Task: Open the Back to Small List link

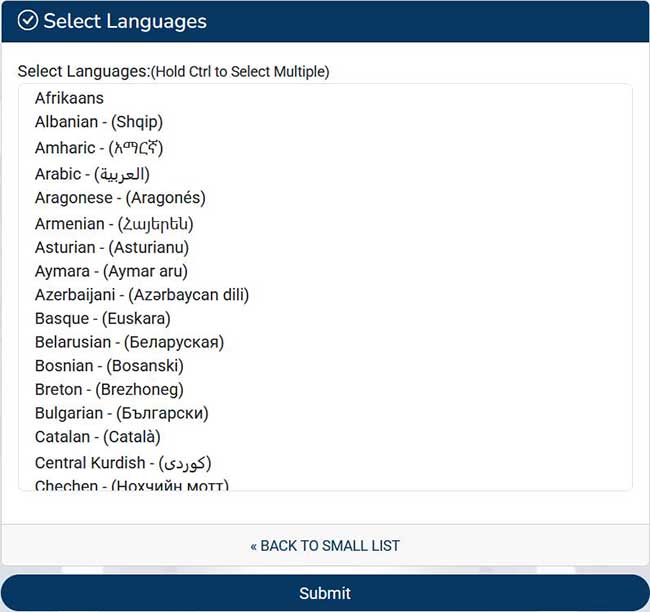Action: tap(325, 546)
